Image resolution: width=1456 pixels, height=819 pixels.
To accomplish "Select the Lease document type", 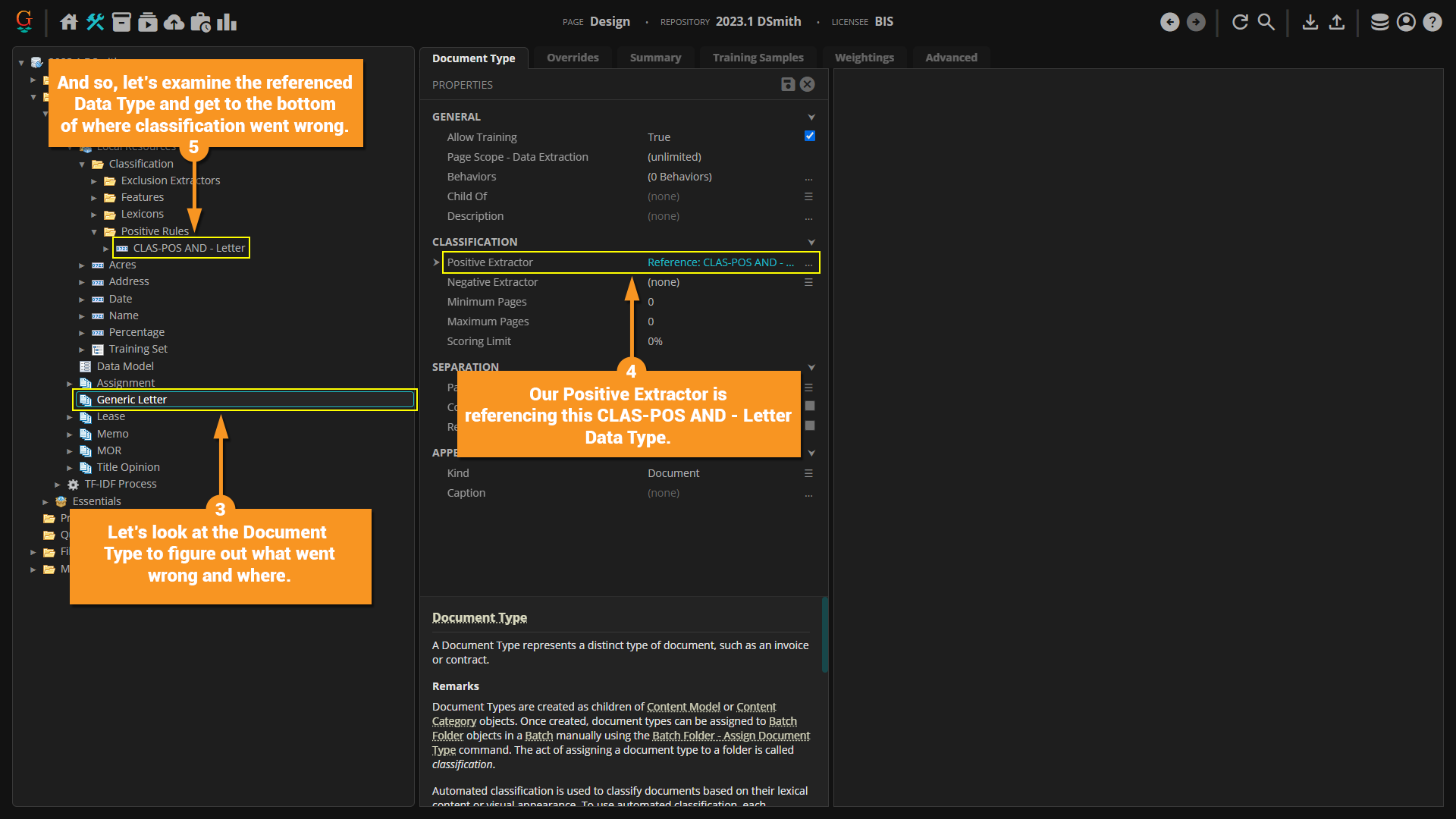I will tap(111, 416).
